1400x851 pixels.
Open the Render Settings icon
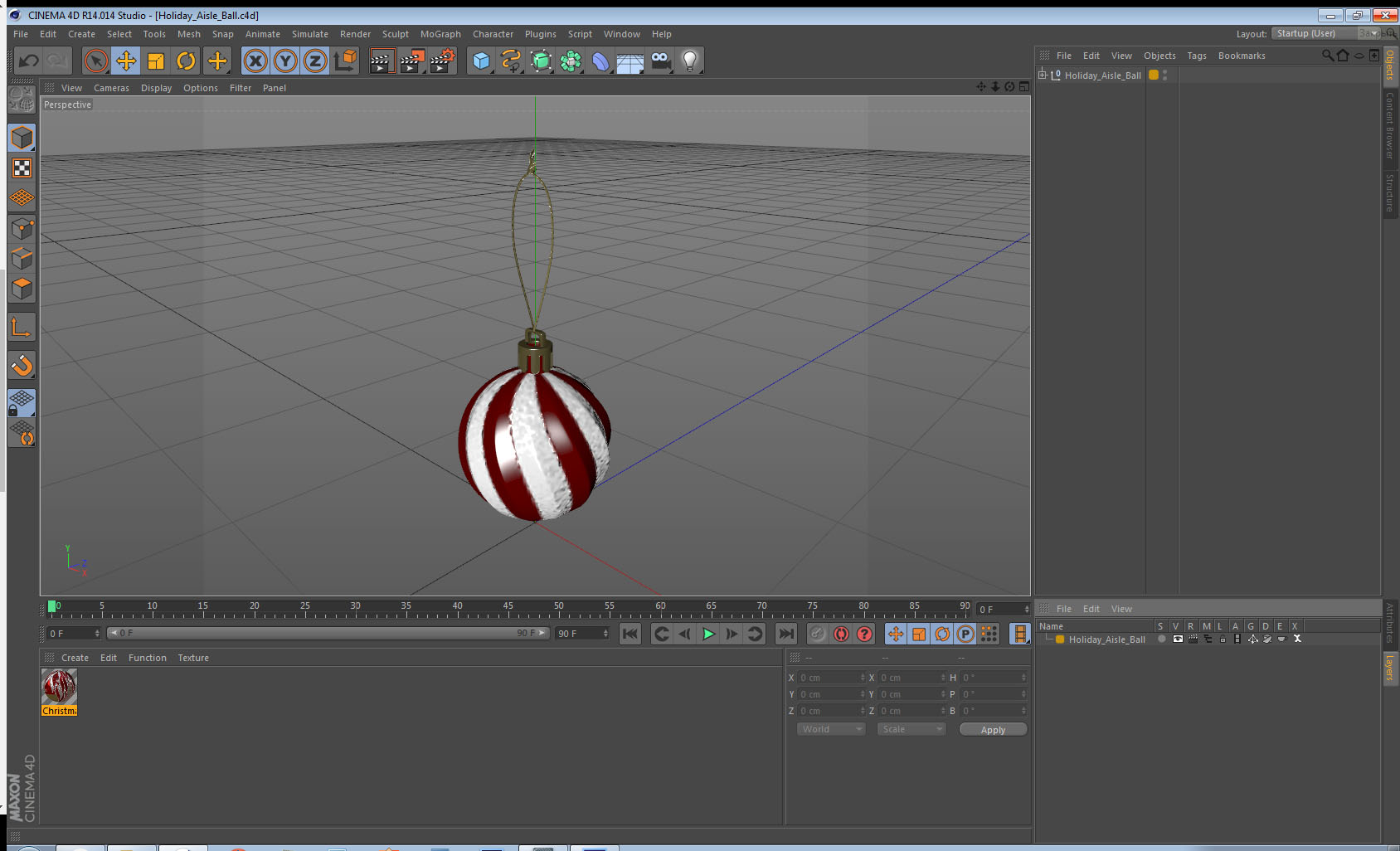tap(443, 61)
